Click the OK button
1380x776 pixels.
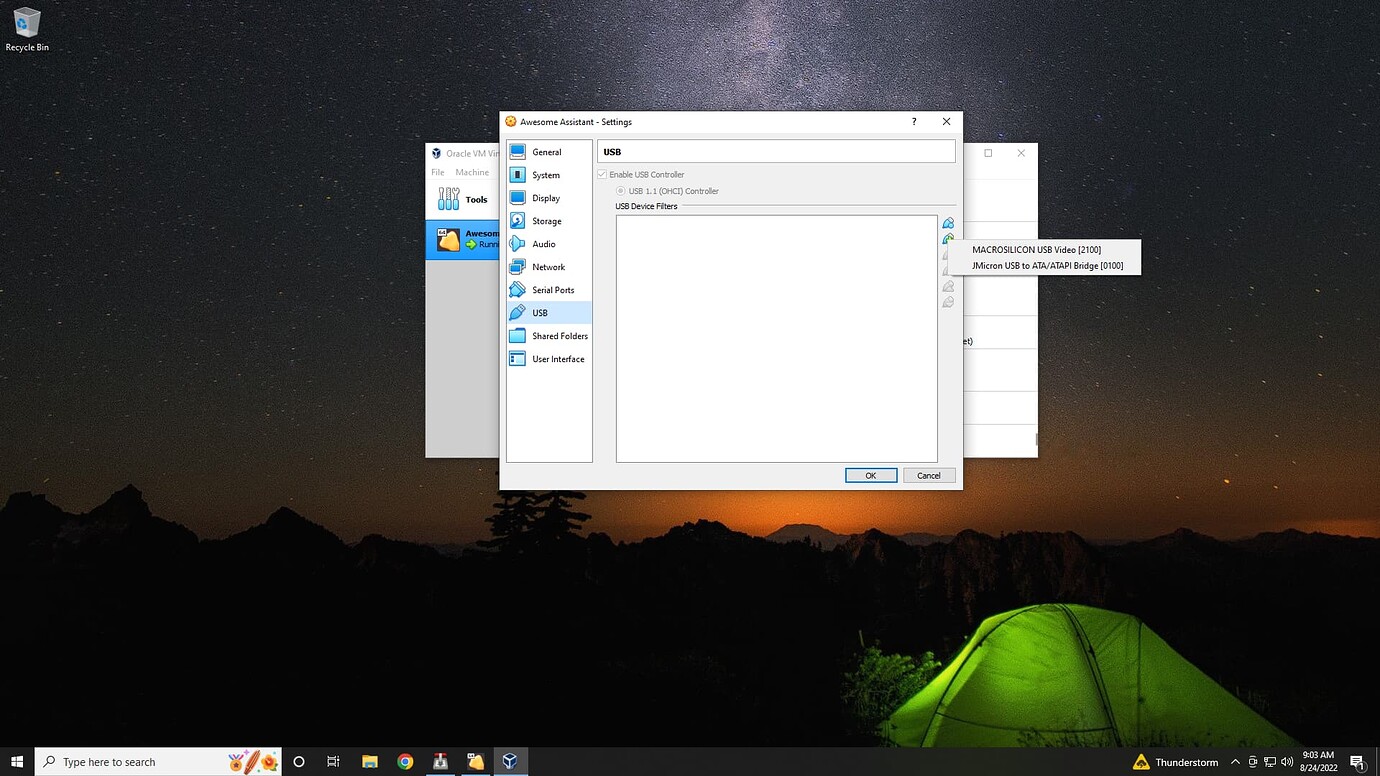(x=871, y=475)
